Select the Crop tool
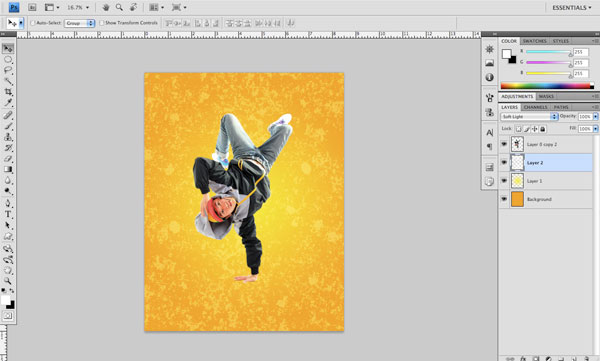Viewport: 600px width, 361px height. (x=8, y=92)
